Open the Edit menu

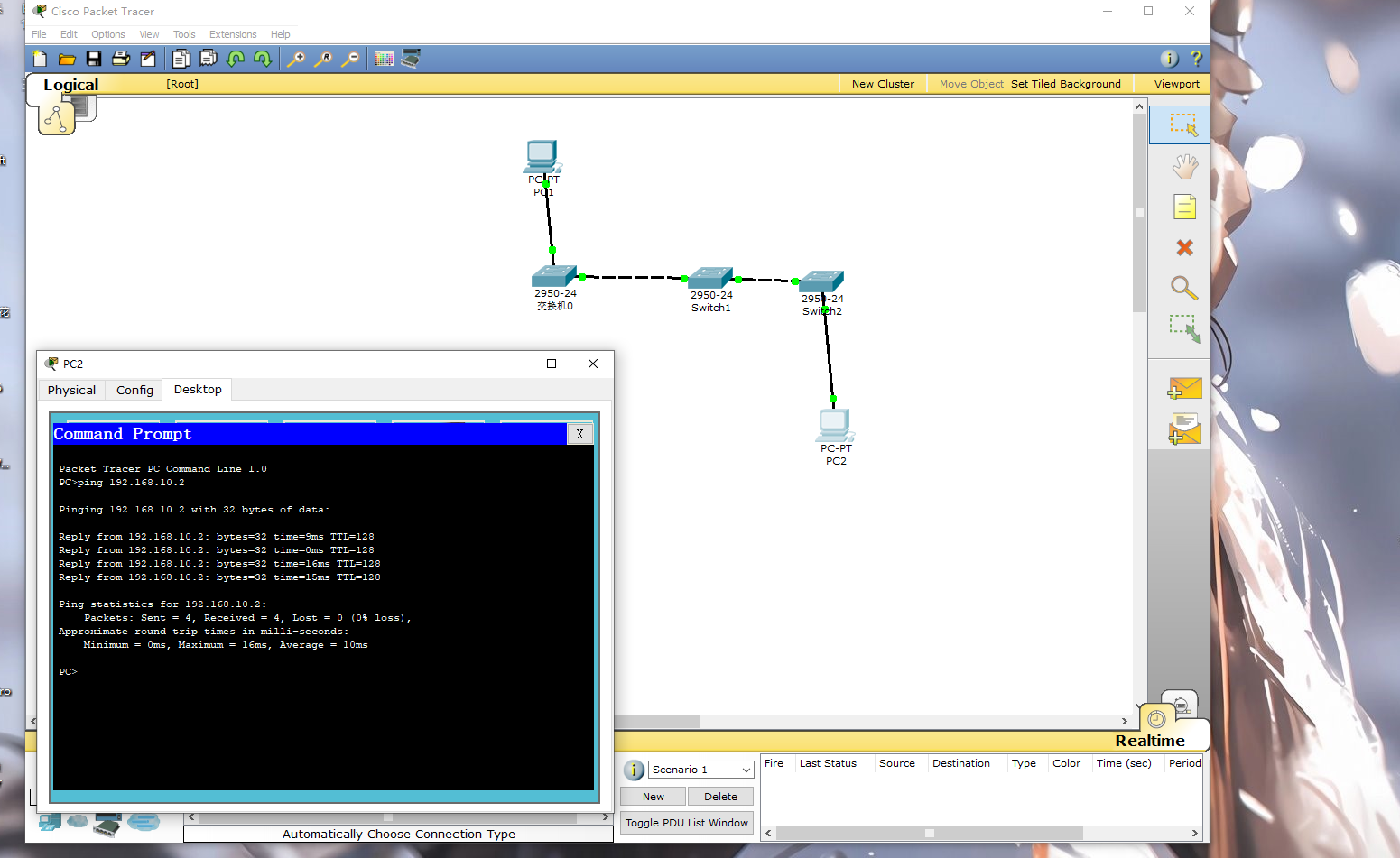tap(69, 34)
